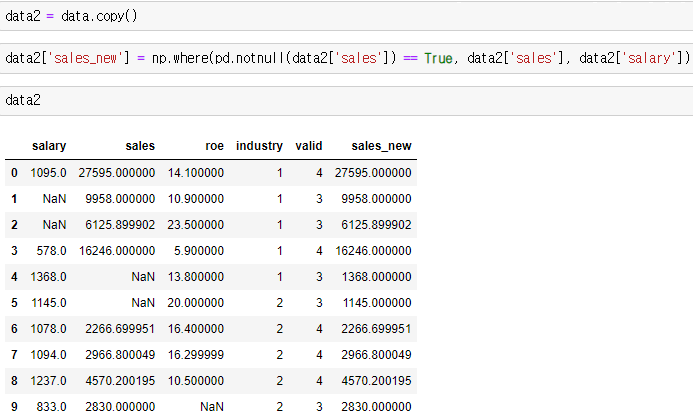Select row index 3 label
This screenshot has width=693, height=418.
pyautogui.click(x=14, y=251)
